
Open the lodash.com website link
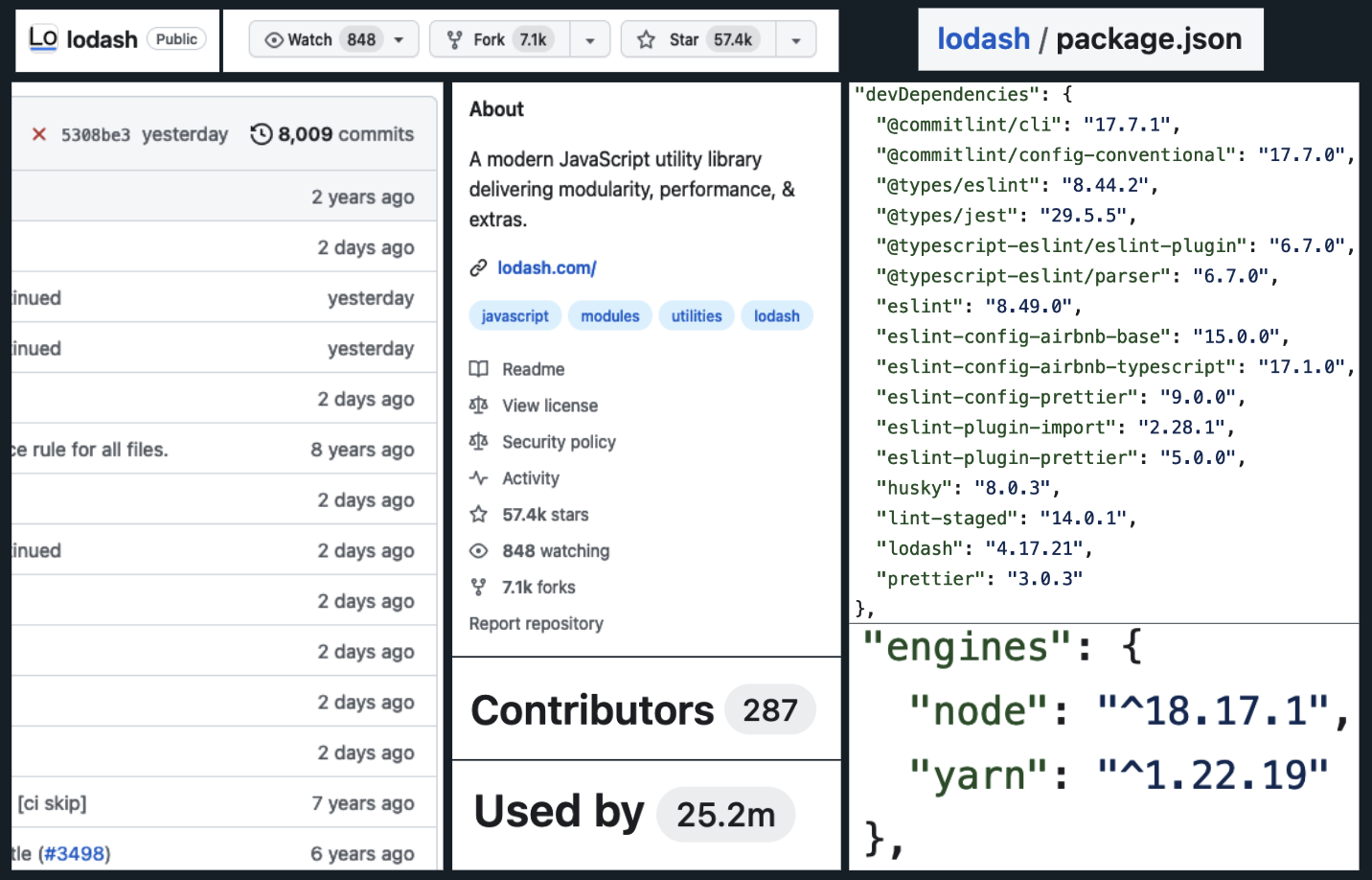[x=546, y=268]
